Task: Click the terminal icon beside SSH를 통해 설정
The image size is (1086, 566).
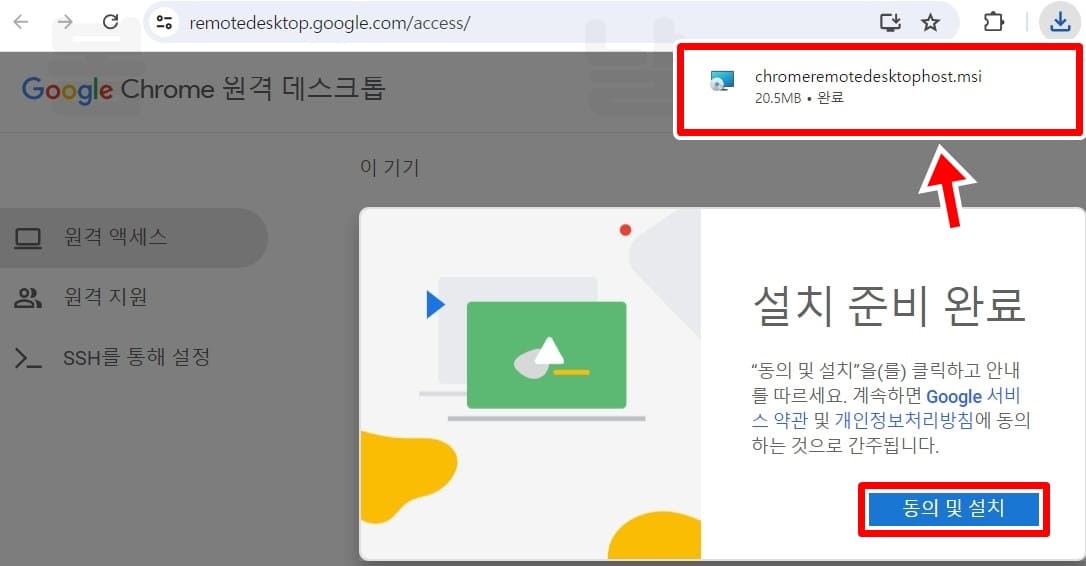Action: (x=28, y=358)
